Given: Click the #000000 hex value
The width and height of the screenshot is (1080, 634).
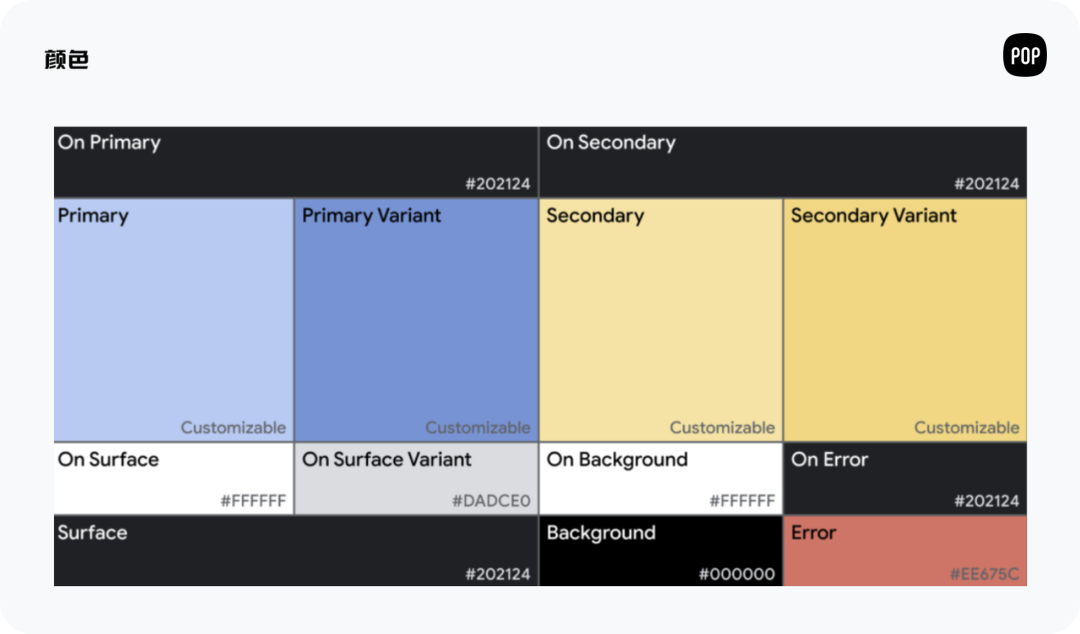Looking at the screenshot, I should [x=736, y=574].
